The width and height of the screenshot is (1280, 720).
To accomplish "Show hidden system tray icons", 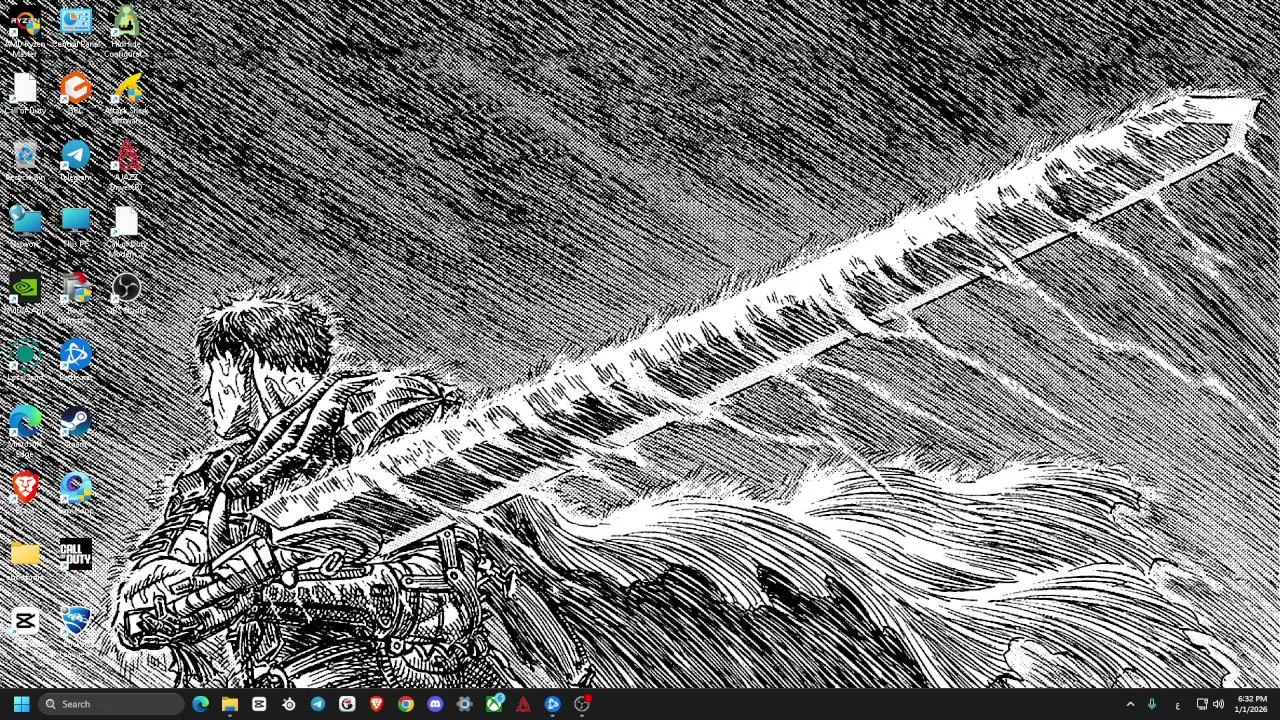I will click(1130, 704).
